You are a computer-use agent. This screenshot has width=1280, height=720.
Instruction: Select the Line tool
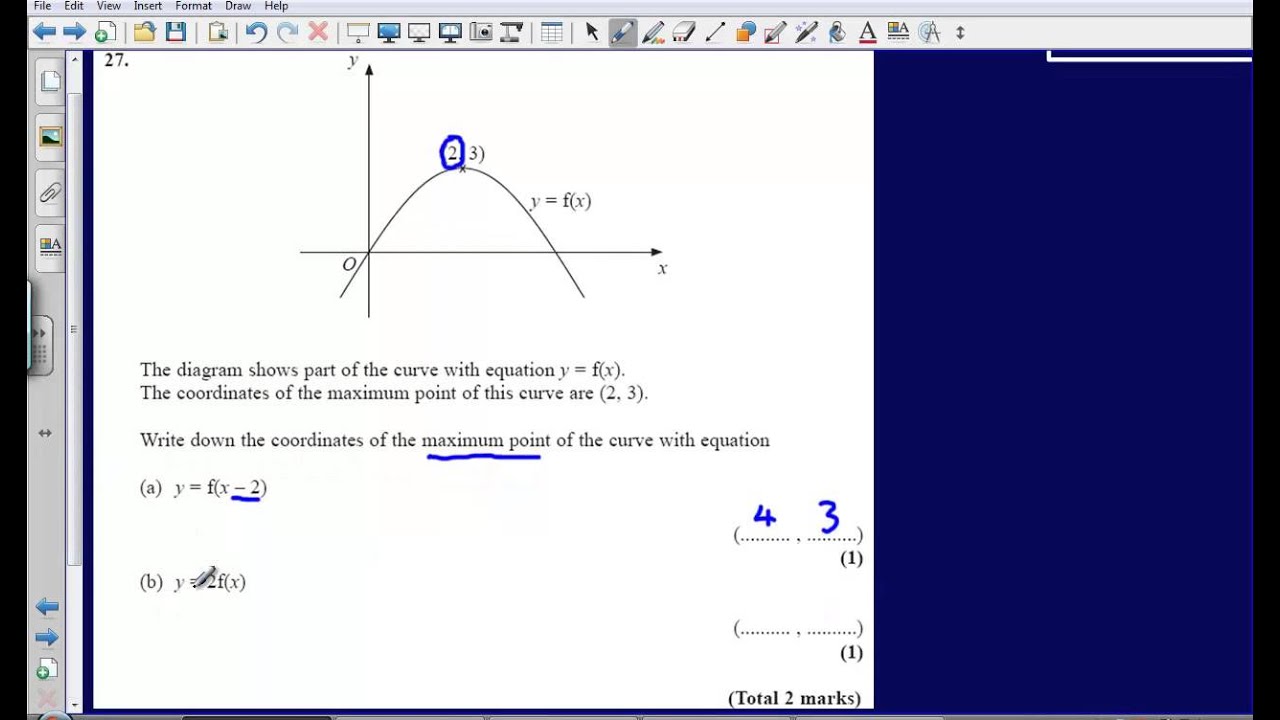coord(714,32)
